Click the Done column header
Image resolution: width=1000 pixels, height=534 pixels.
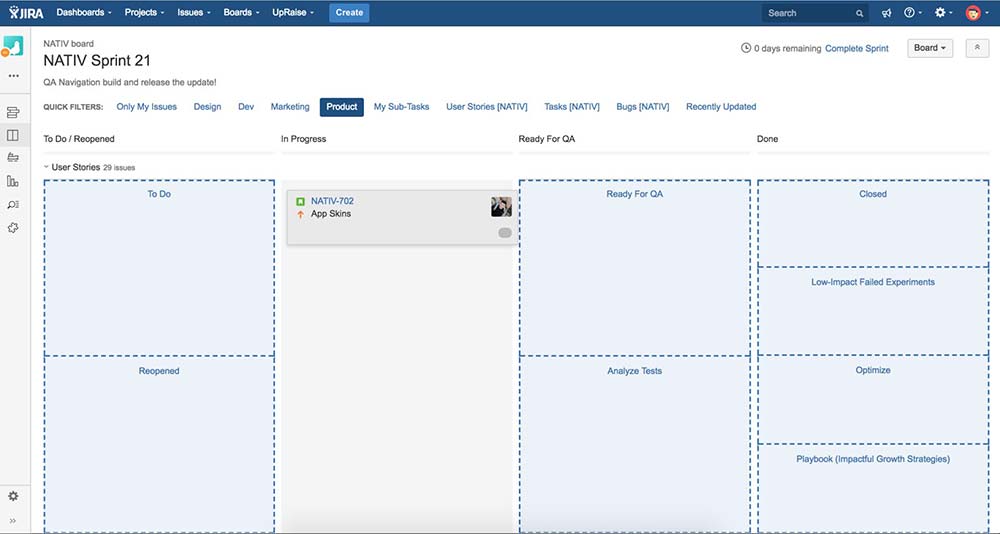pyautogui.click(x=767, y=138)
